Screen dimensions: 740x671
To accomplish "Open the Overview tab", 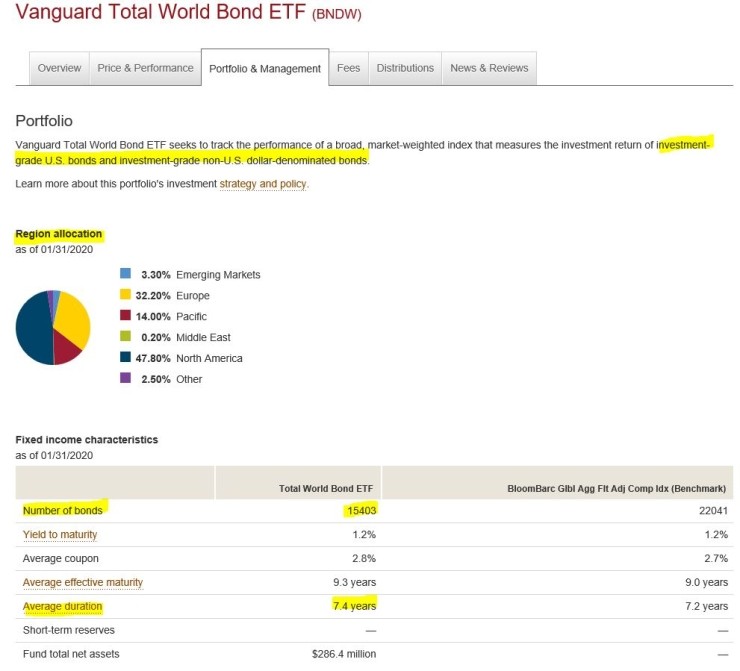I will click(59, 68).
